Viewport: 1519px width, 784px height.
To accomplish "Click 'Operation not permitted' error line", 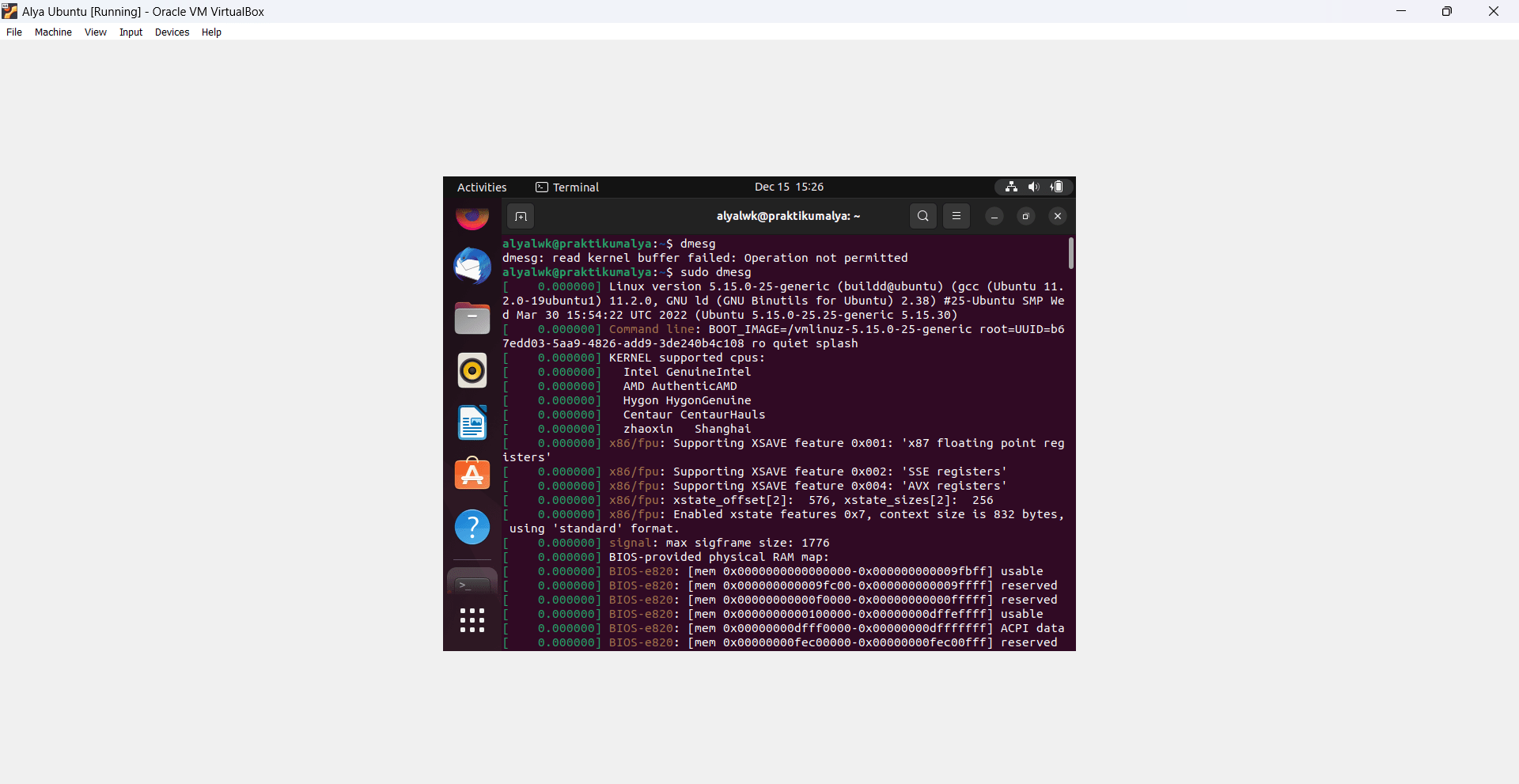I will coord(705,258).
